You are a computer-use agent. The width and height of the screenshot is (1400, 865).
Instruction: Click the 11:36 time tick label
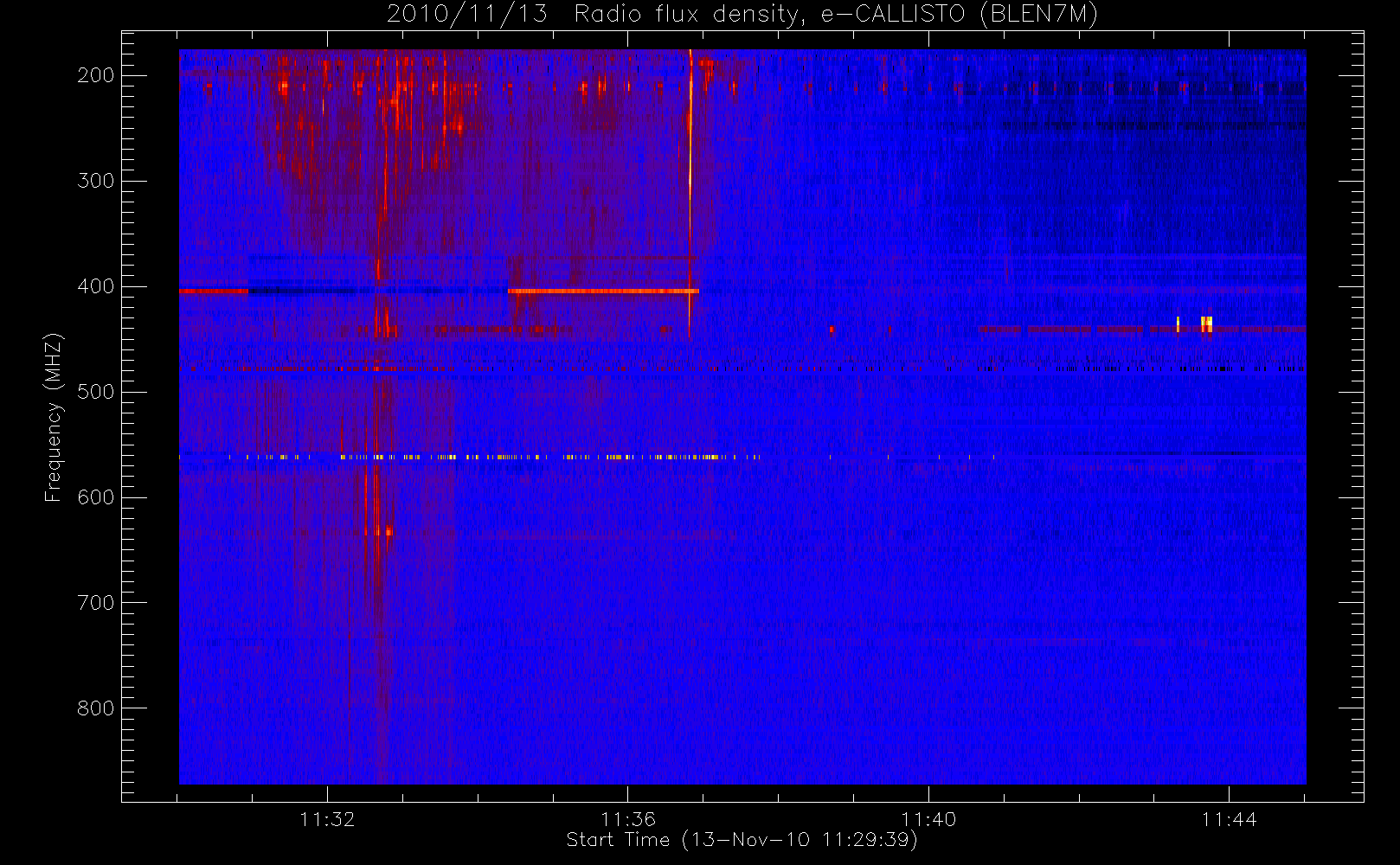tap(628, 819)
